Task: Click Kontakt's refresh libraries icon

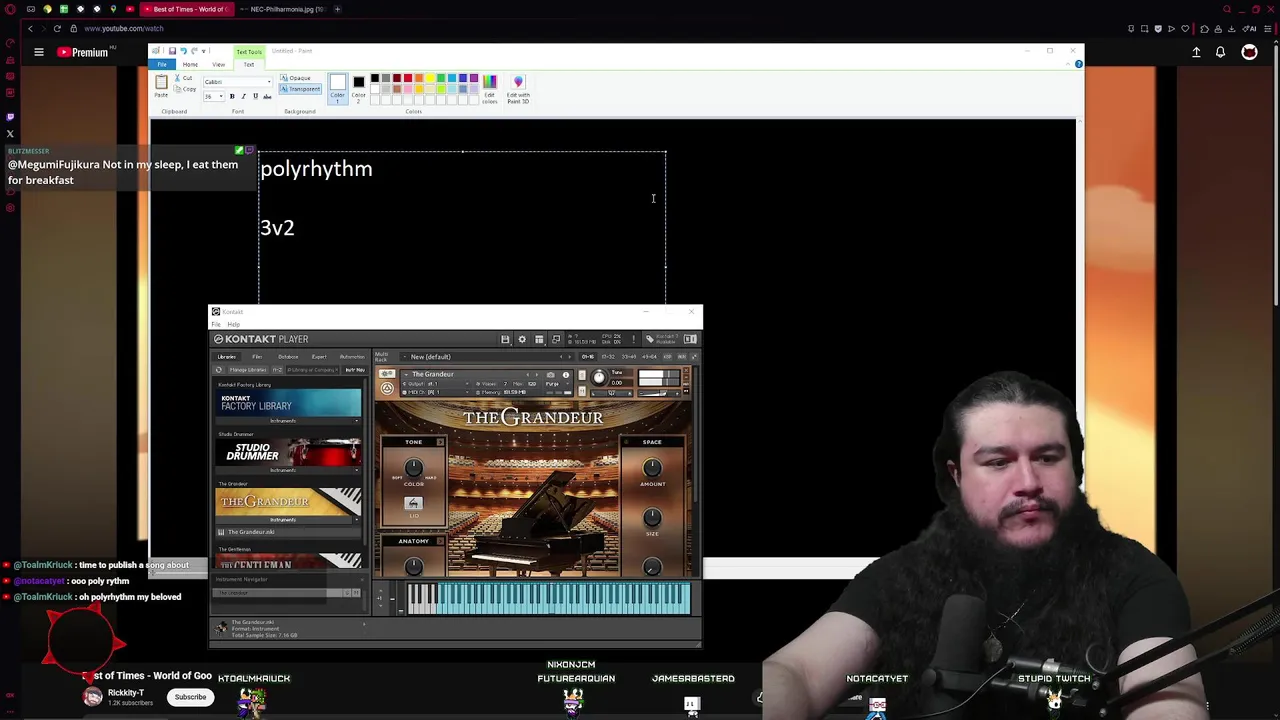Action: pyautogui.click(x=218, y=370)
